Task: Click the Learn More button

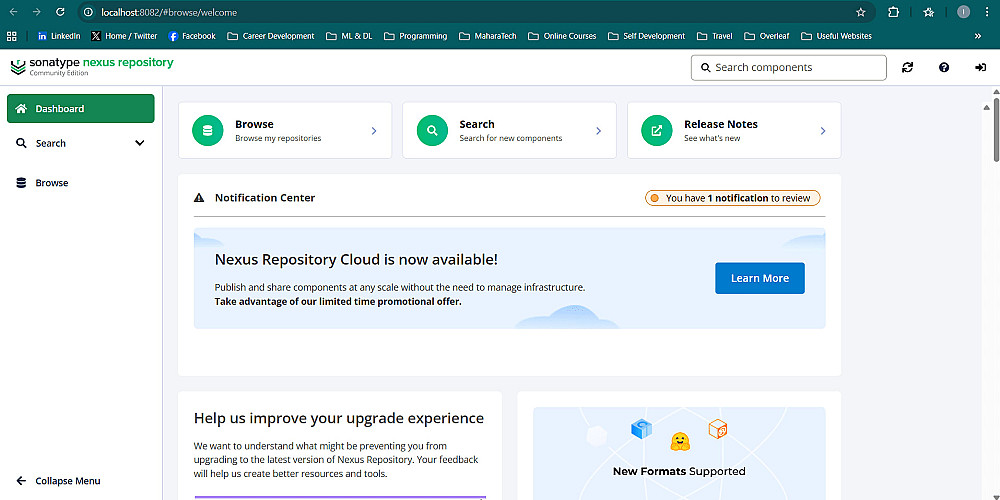Action: (759, 278)
